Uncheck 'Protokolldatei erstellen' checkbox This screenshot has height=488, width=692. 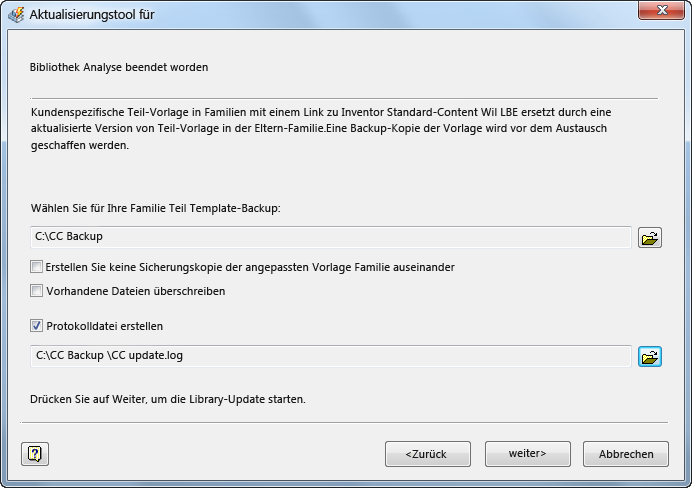point(37,325)
